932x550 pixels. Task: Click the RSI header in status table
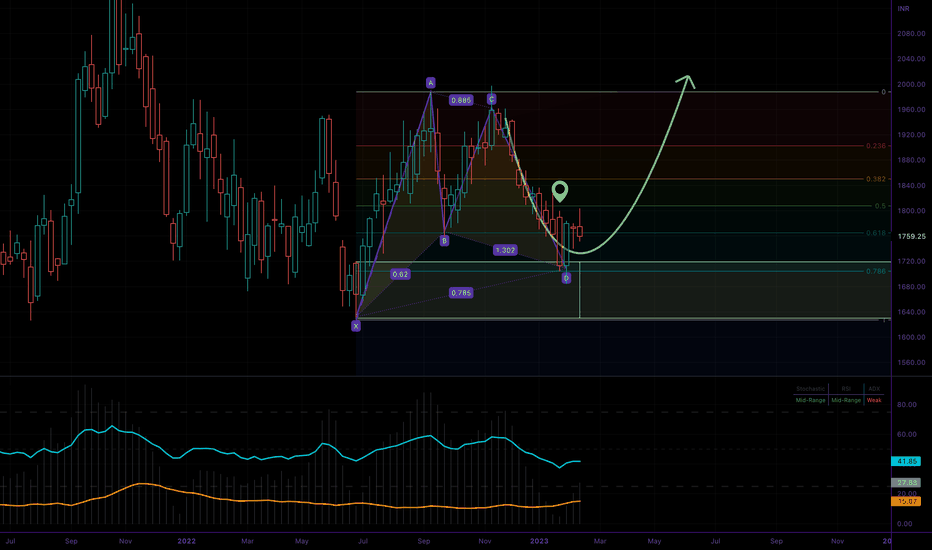(846, 389)
